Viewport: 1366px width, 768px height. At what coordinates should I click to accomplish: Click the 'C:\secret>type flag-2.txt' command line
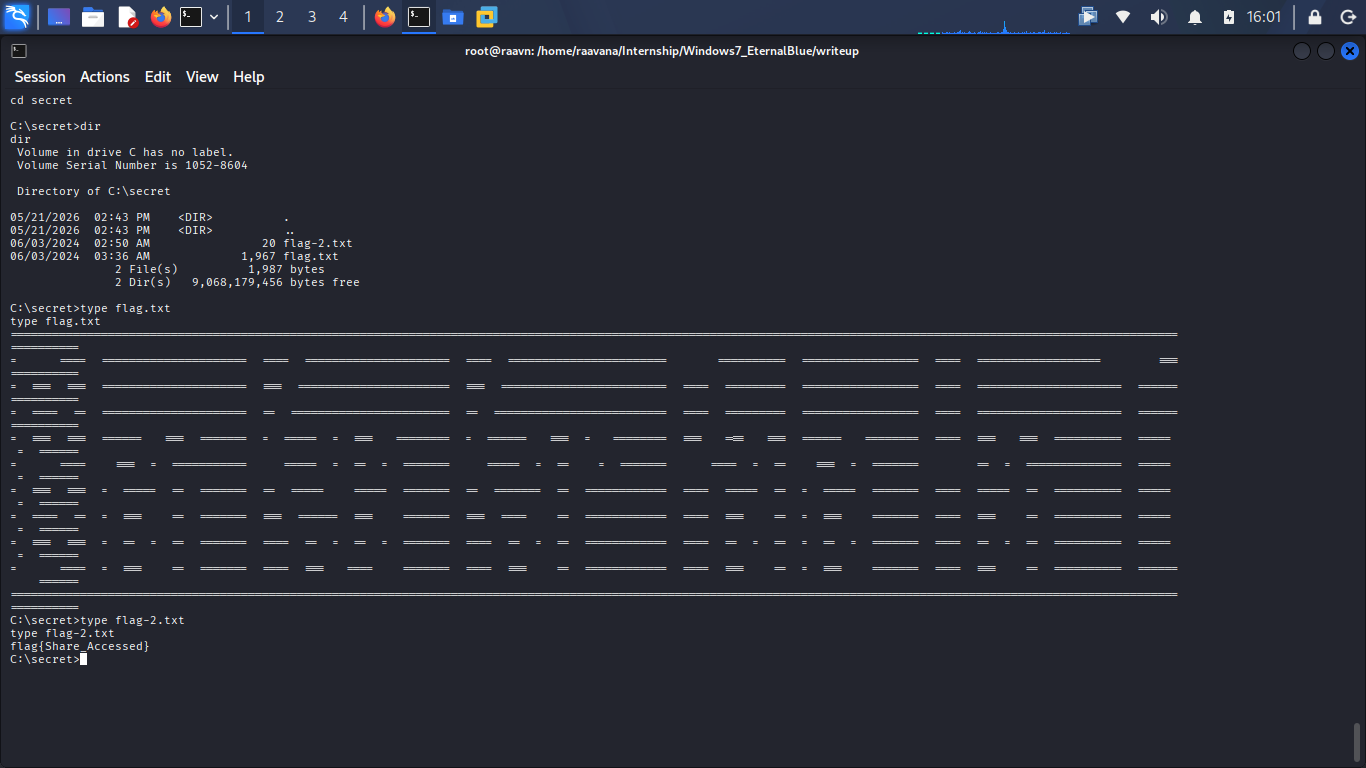click(97, 620)
